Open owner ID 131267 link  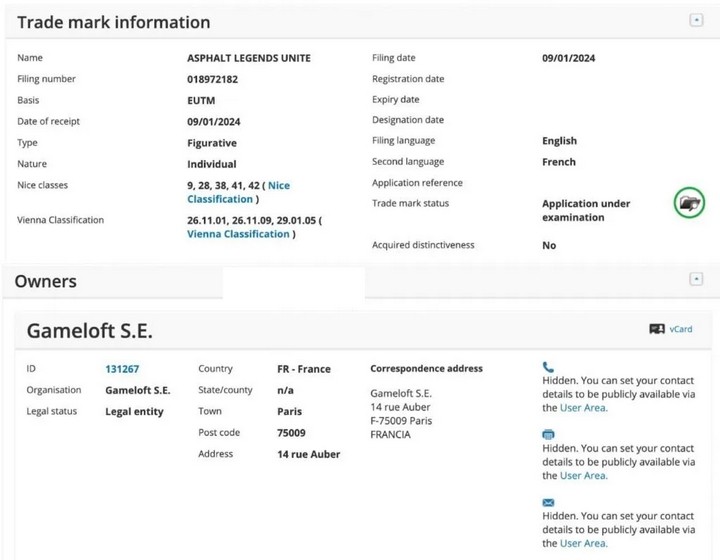tap(122, 369)
